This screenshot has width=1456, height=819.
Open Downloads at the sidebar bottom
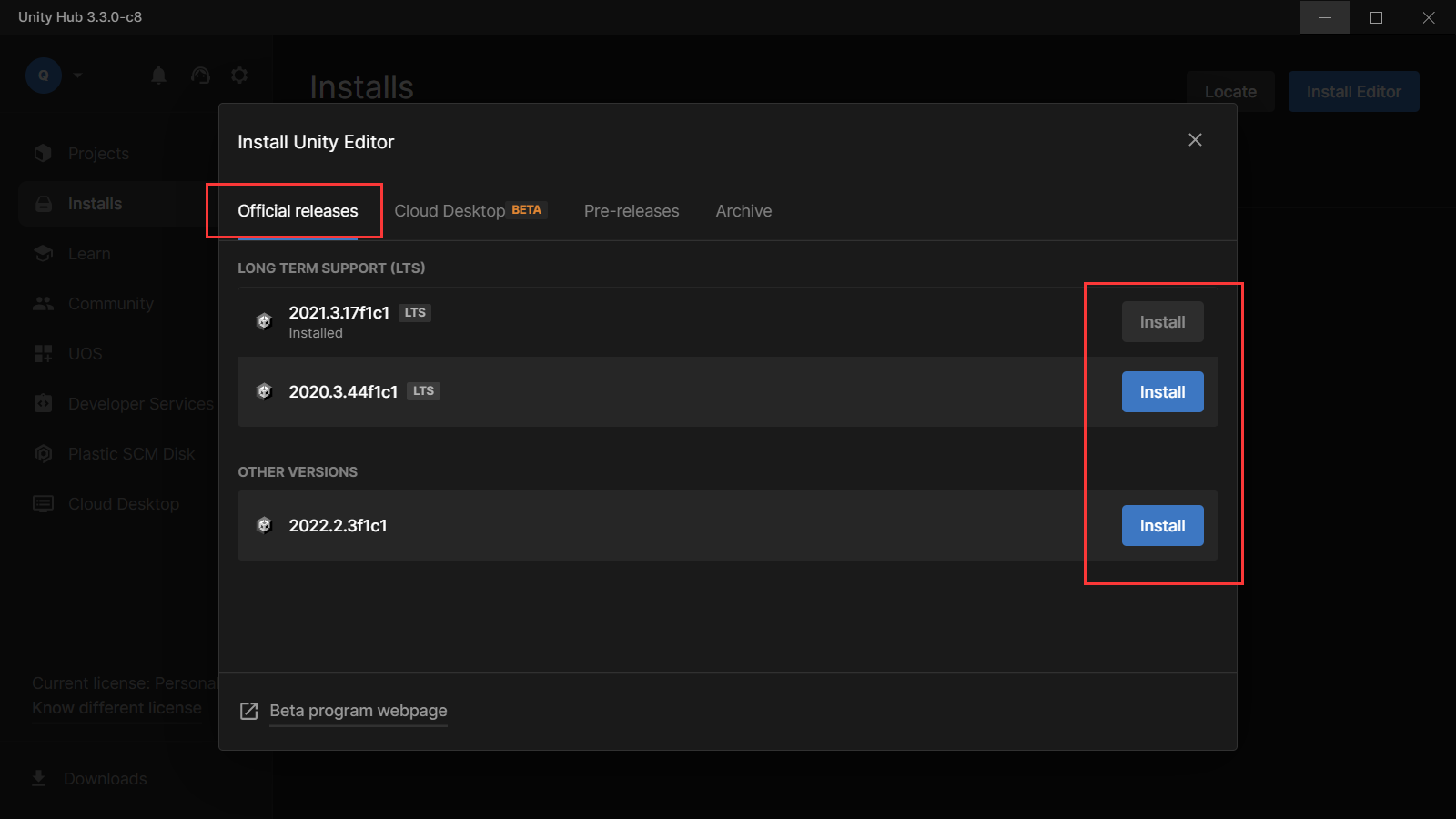coord(105,779)
